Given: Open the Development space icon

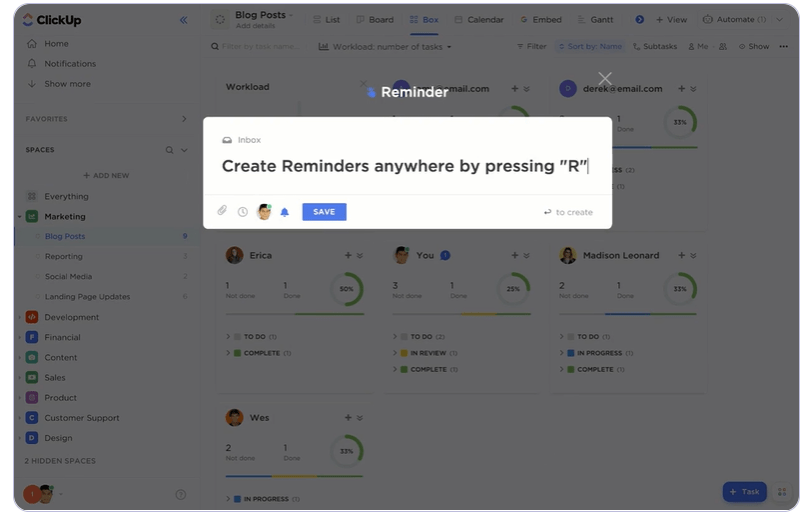Looking at the screenshot, I should [32, 317].
